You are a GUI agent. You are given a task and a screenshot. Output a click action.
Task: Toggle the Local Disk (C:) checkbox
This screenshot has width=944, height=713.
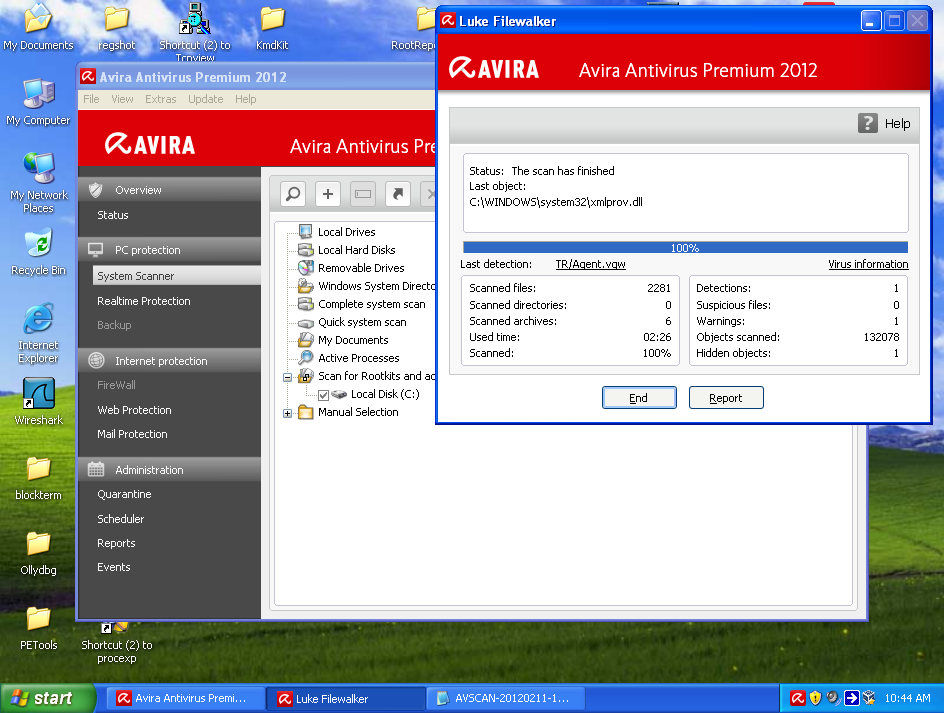[x=323, y=395]
